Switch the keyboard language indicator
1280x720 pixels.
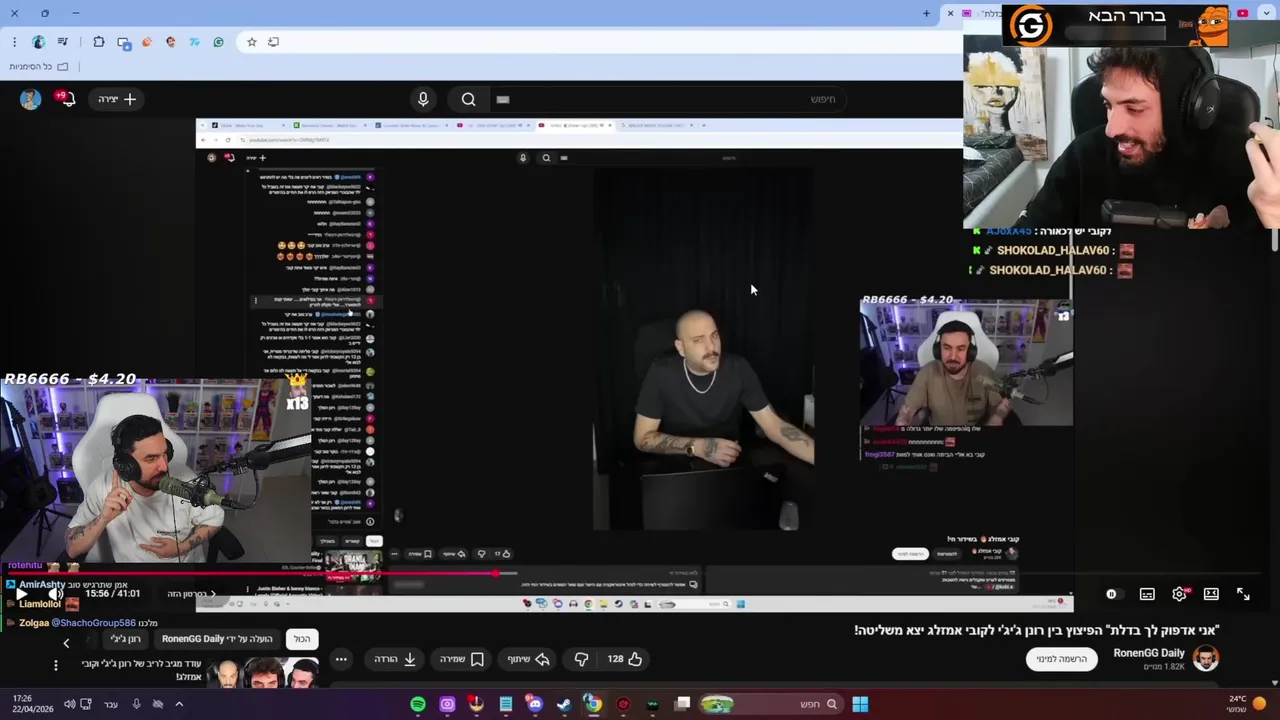point(111,704)
